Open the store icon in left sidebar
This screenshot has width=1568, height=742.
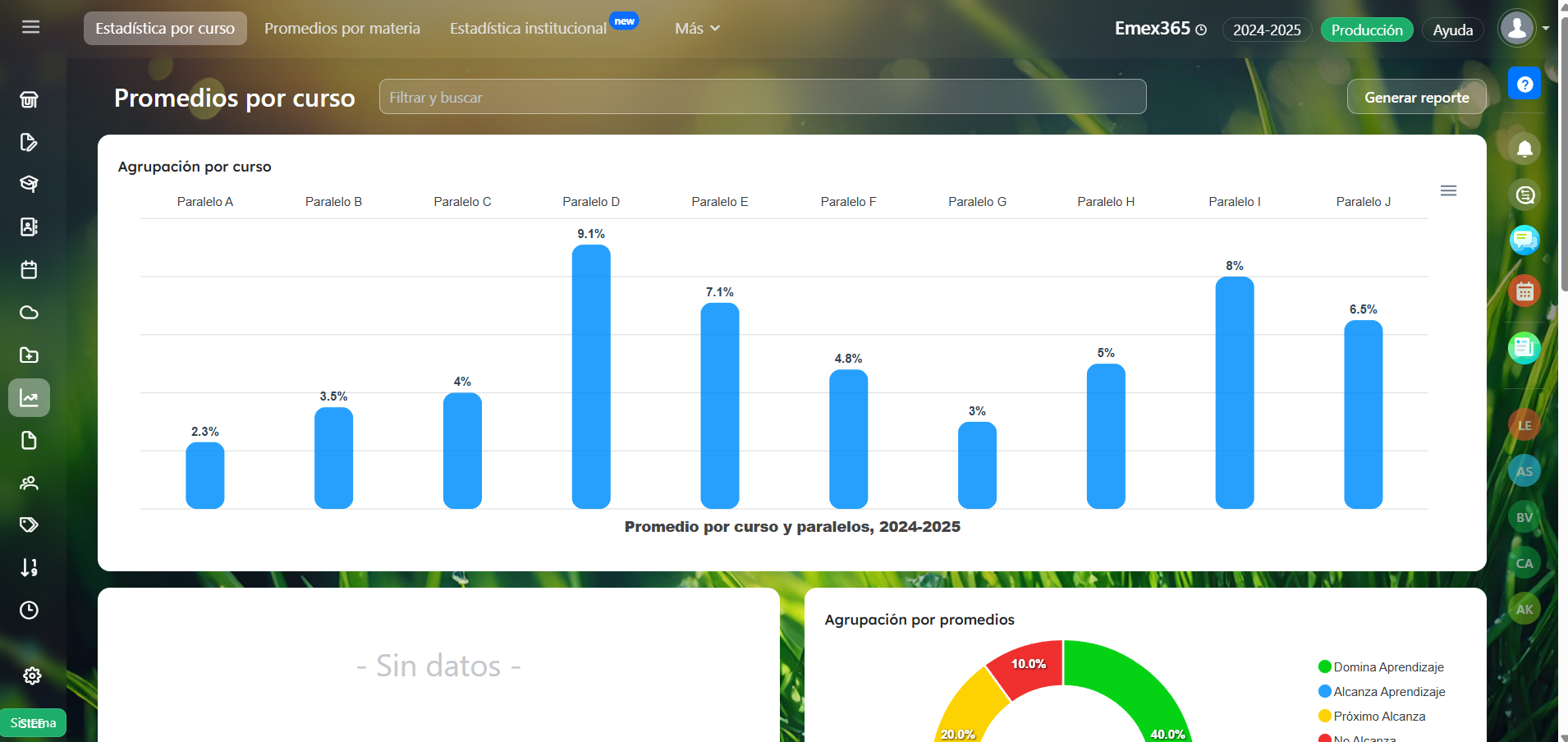(x=29, y=100)
